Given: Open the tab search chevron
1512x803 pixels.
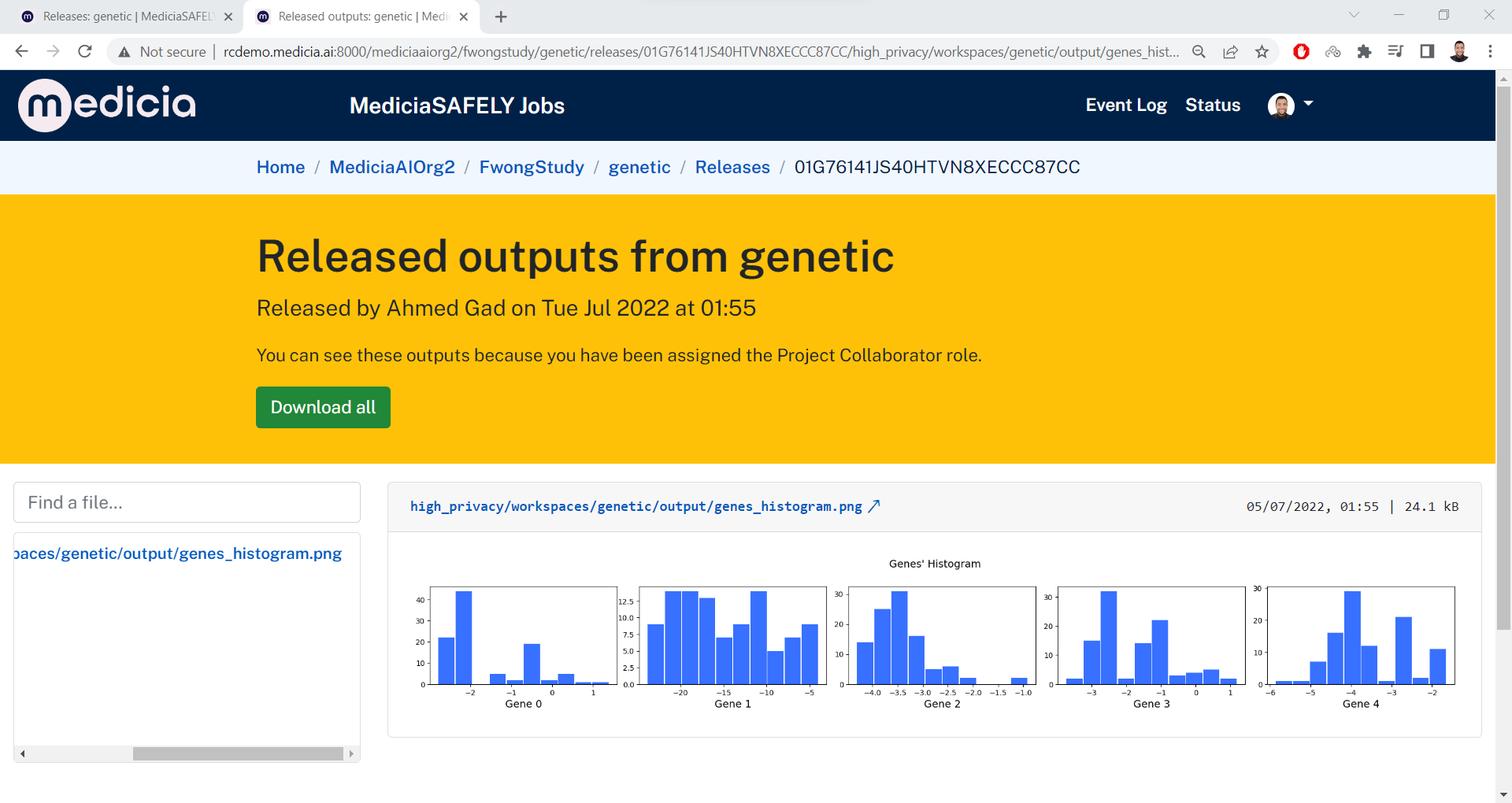Looking at the screenshot, I should coord(1354,15).
